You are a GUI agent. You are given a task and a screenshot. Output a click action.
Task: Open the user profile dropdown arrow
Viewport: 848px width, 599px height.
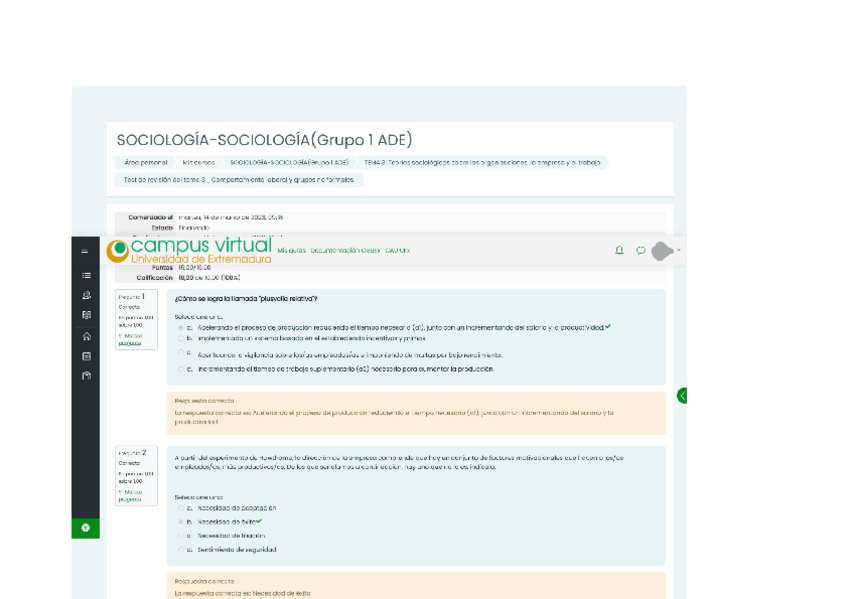pyautogui.click(x=679, y=250)
